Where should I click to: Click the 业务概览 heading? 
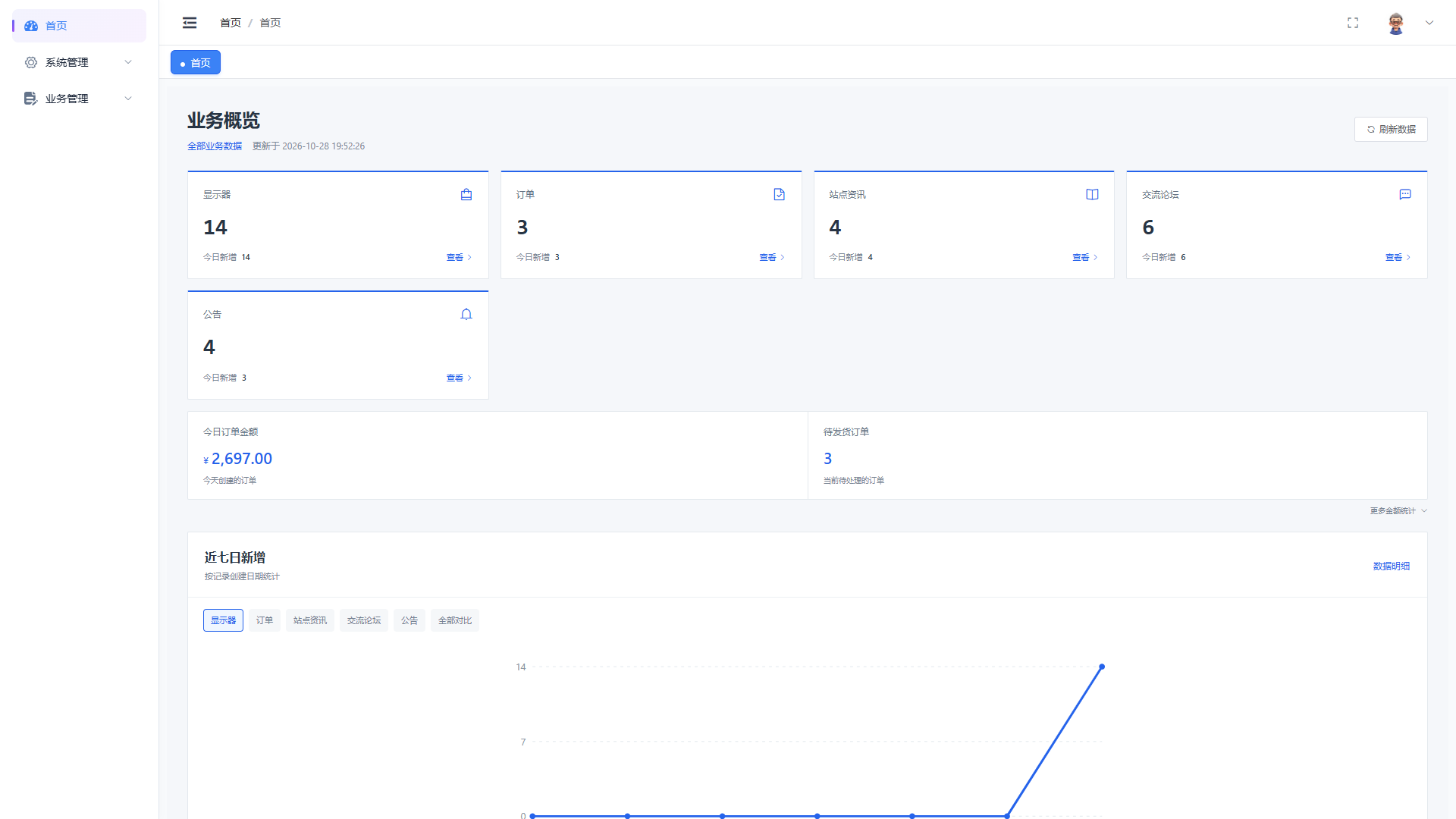224,121
